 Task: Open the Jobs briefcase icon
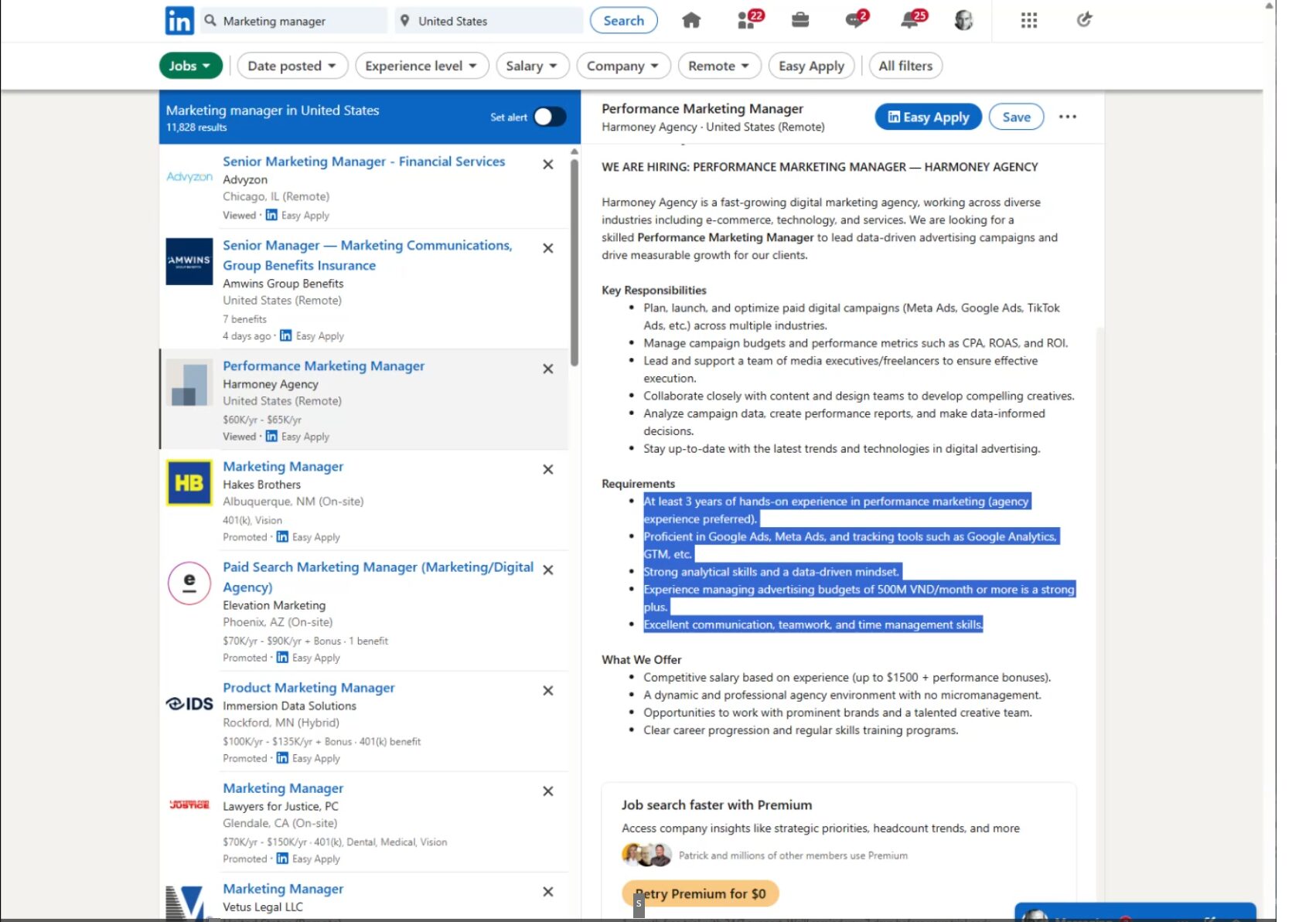click(x=800, y=21)
